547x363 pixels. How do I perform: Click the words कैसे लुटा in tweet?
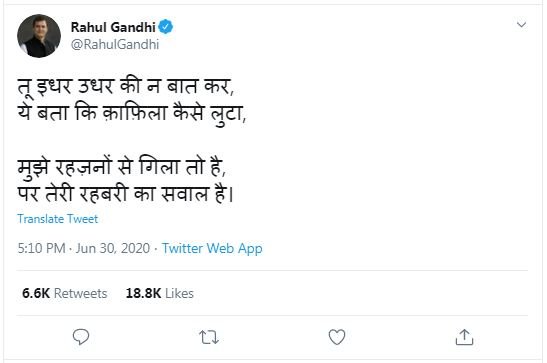coord(209,114)
